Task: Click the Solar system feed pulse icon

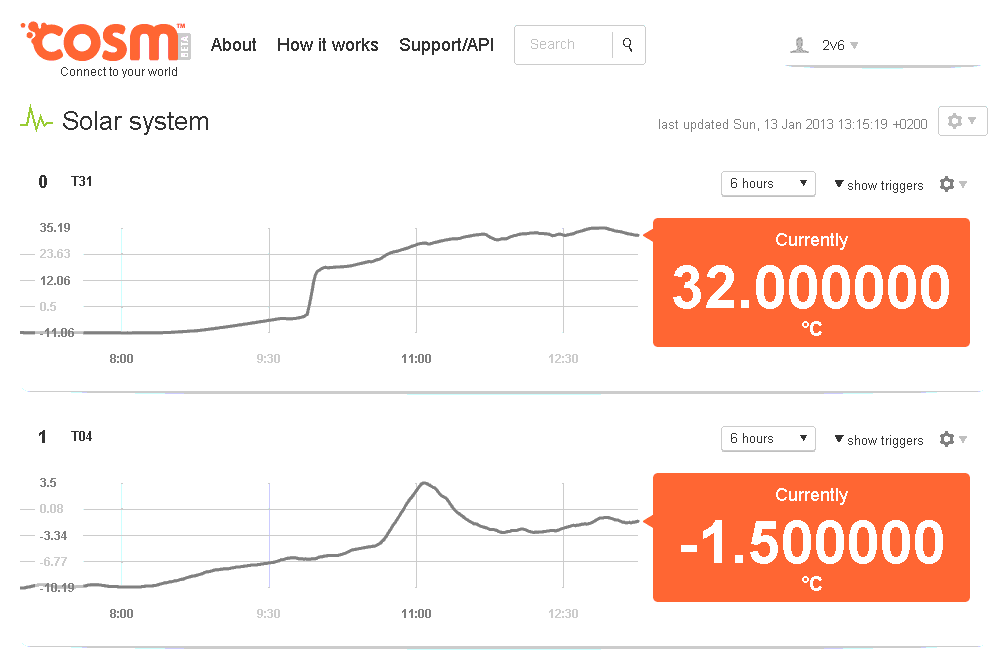Action: point(37,121)
